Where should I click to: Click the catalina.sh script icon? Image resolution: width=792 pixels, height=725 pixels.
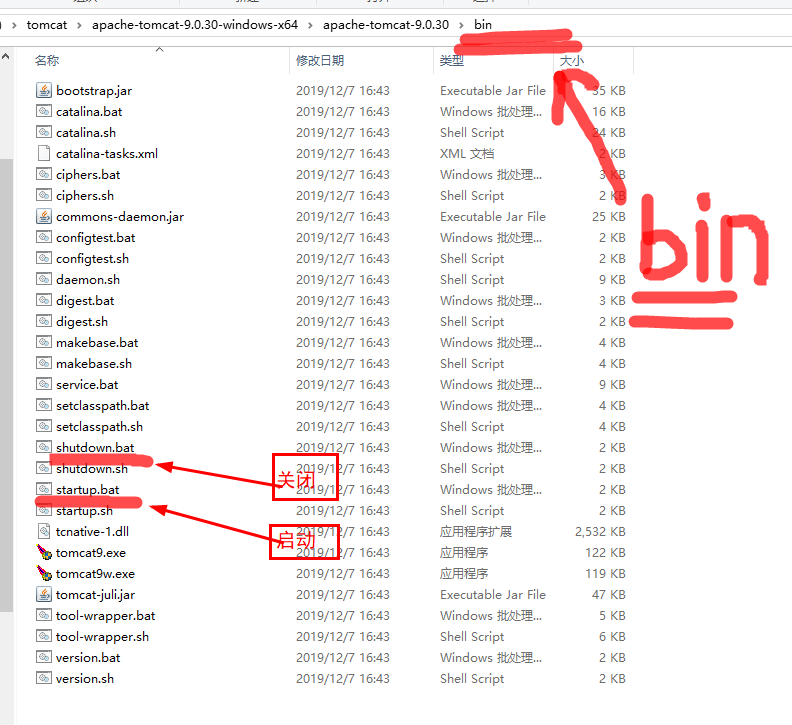[x=44, y=132]
